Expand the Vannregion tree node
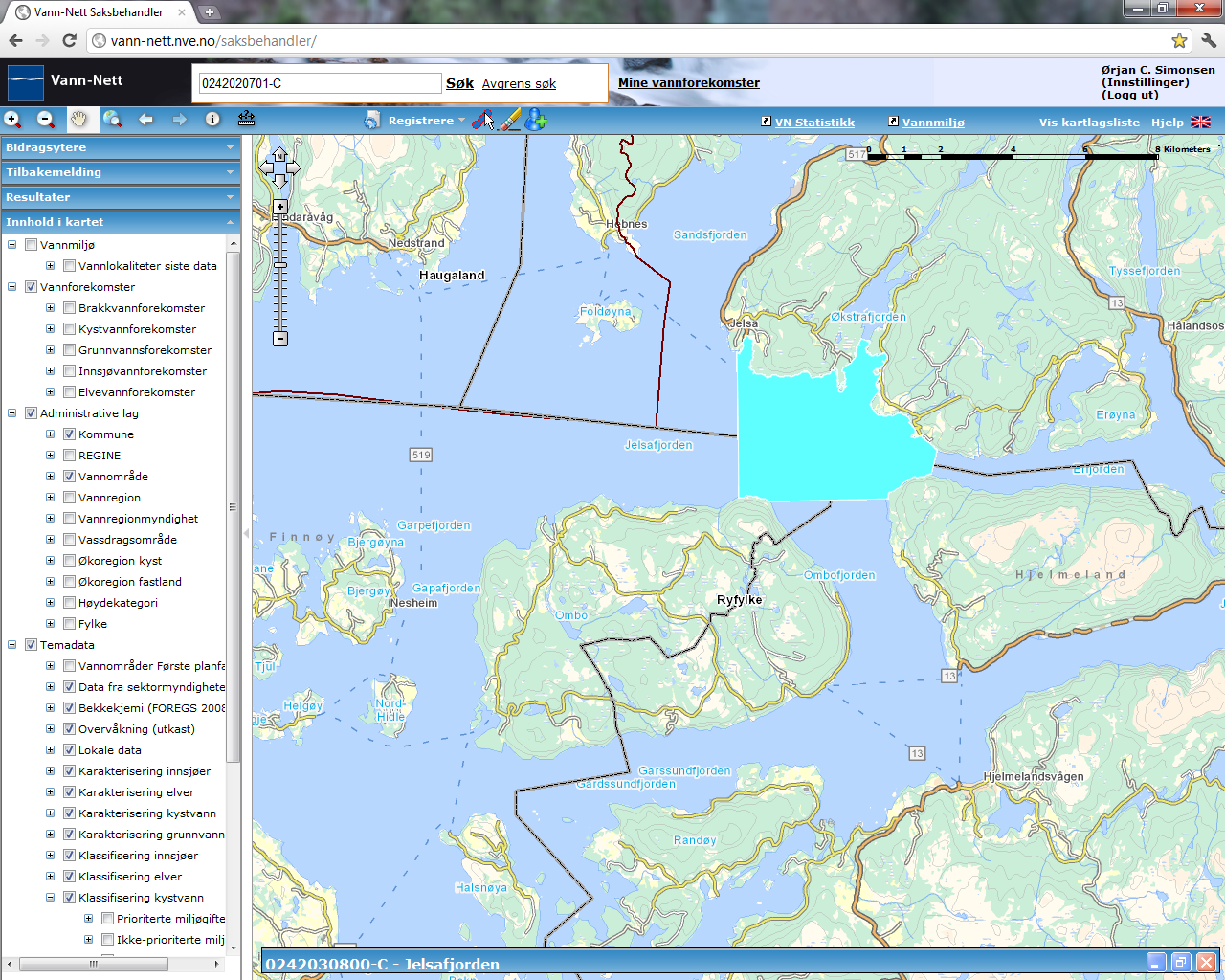The height and width of the screenshot is (980, 1225). [51, 498]
